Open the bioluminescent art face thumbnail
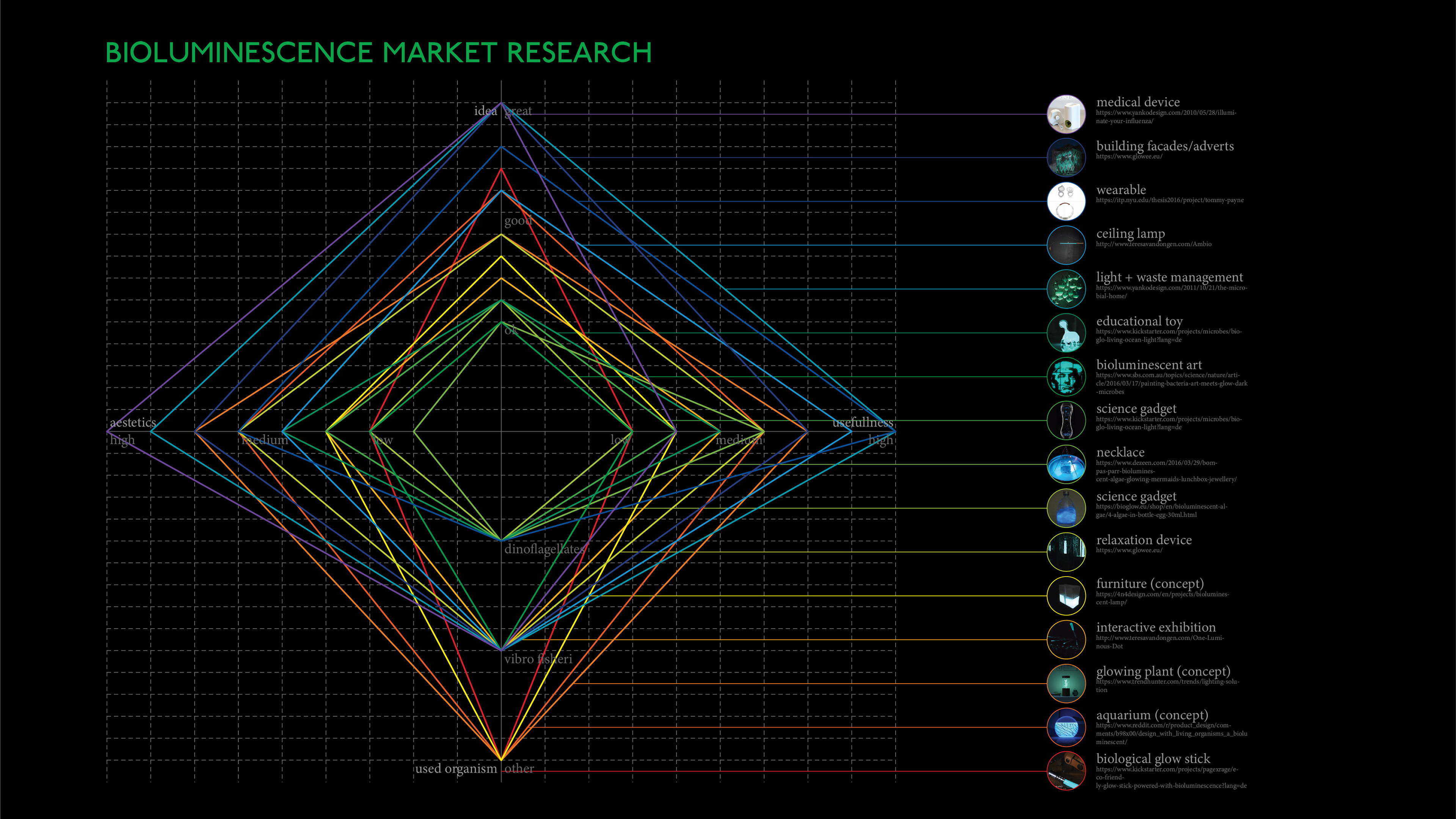1456x819 pixels. tap(1066, 377)
